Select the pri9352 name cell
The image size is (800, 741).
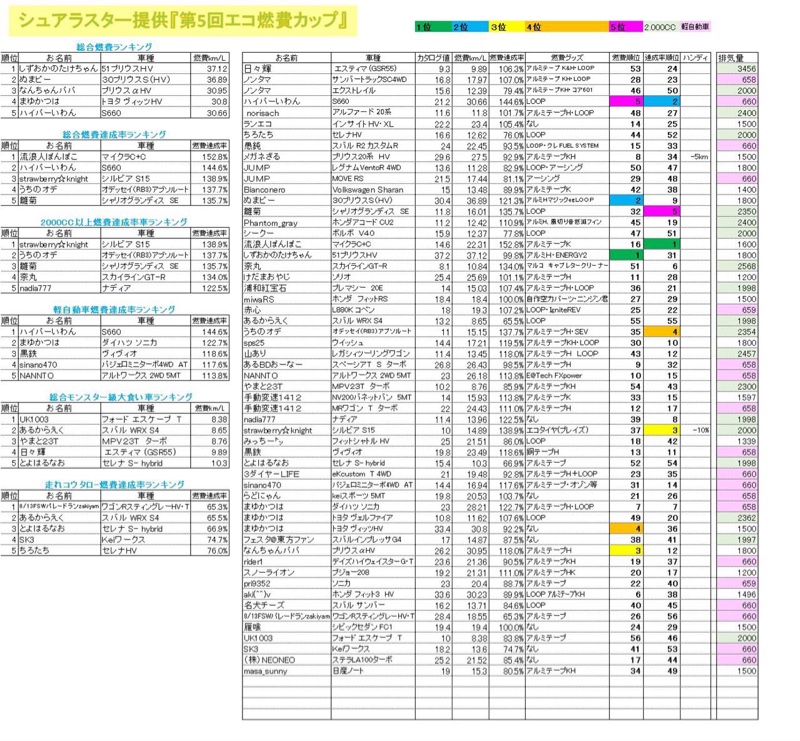click(x=287, y=583)
